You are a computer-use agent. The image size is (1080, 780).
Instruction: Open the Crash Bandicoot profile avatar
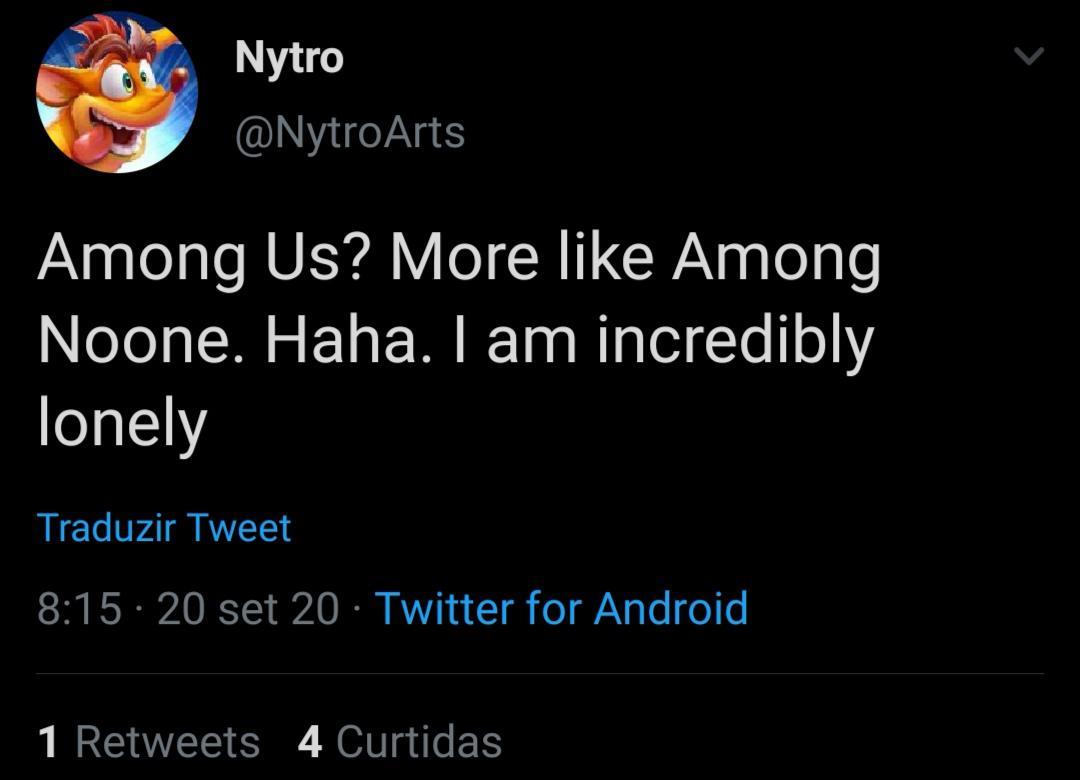[117, 93]
